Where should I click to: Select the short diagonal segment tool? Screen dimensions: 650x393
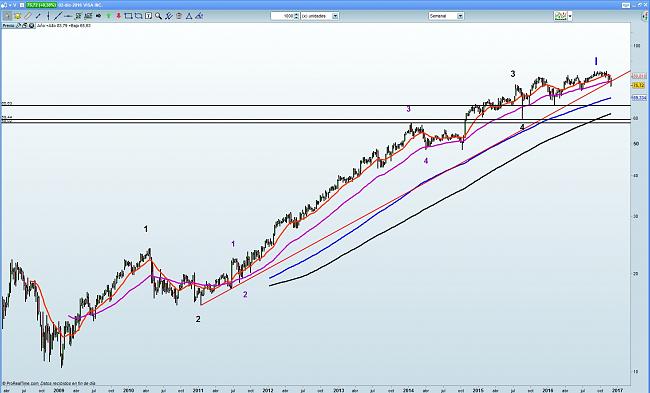38,16
